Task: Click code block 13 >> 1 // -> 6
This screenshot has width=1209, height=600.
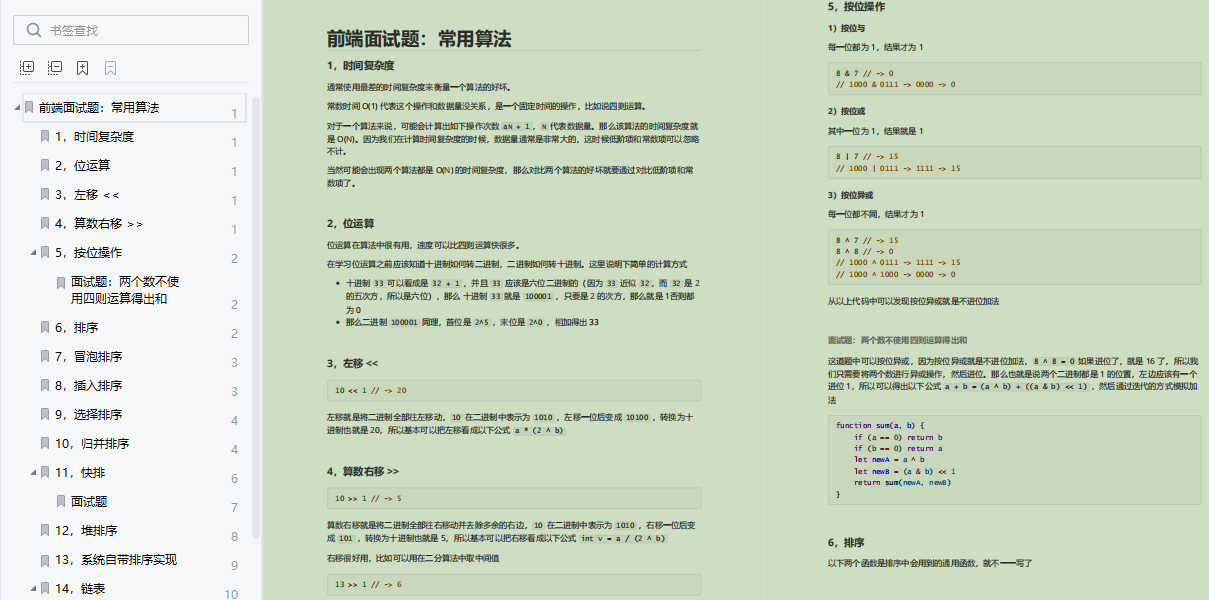Action: (x=514, y=584)
